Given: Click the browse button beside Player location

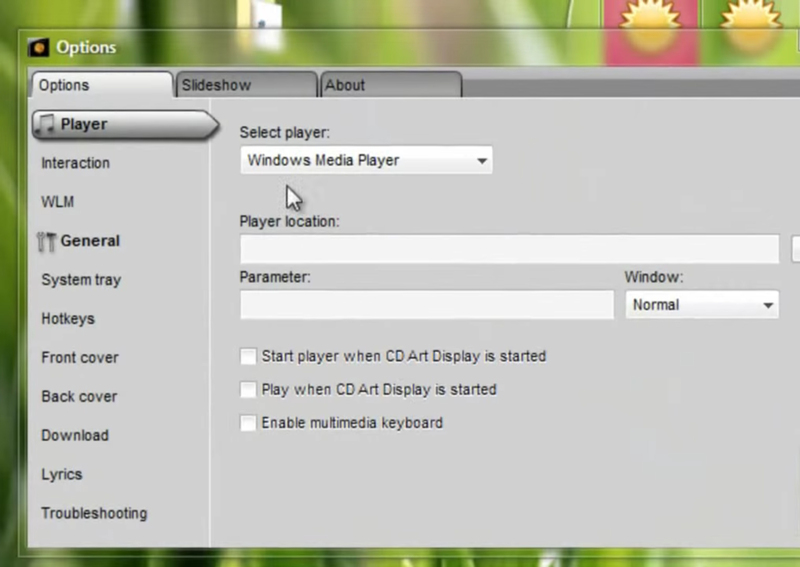Looking at the screenshot, I should tap(796, 249).
